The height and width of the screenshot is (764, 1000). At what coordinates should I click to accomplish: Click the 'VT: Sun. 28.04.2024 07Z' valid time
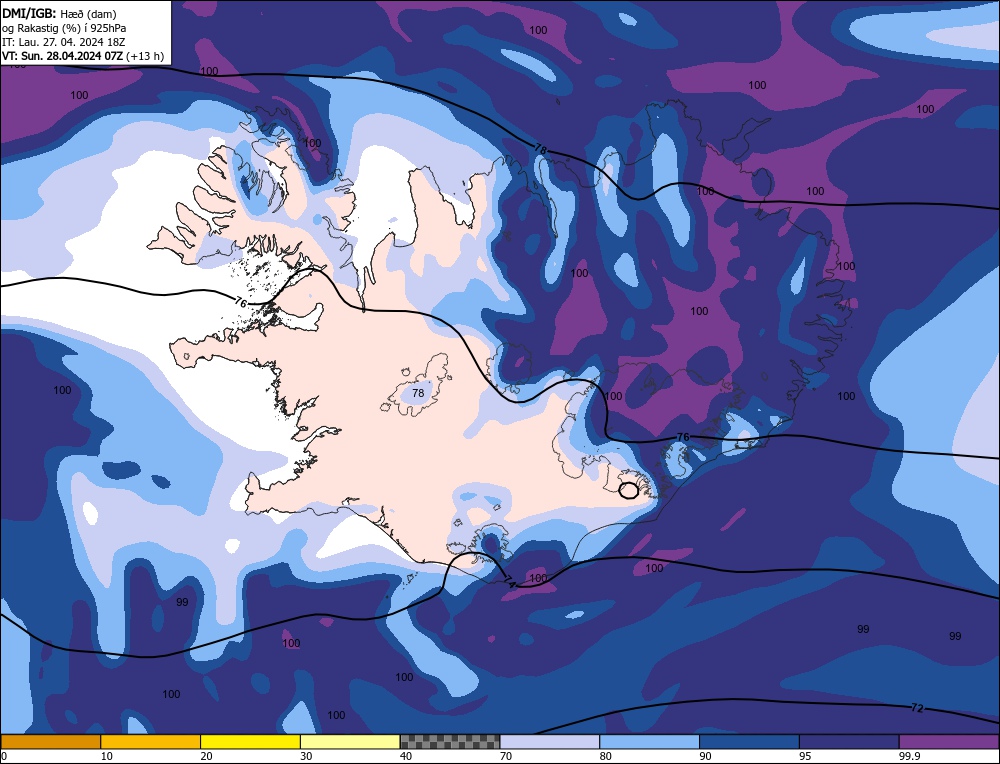(x=62, y=56)
